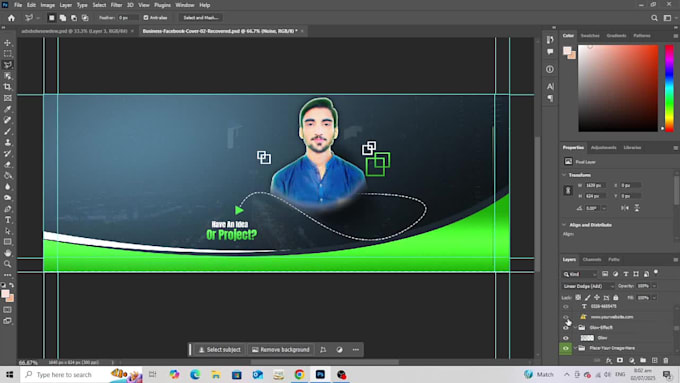Toggle visibility of Place-Your-Image-Here group
The image size is (680, 383).
(566, 348)
